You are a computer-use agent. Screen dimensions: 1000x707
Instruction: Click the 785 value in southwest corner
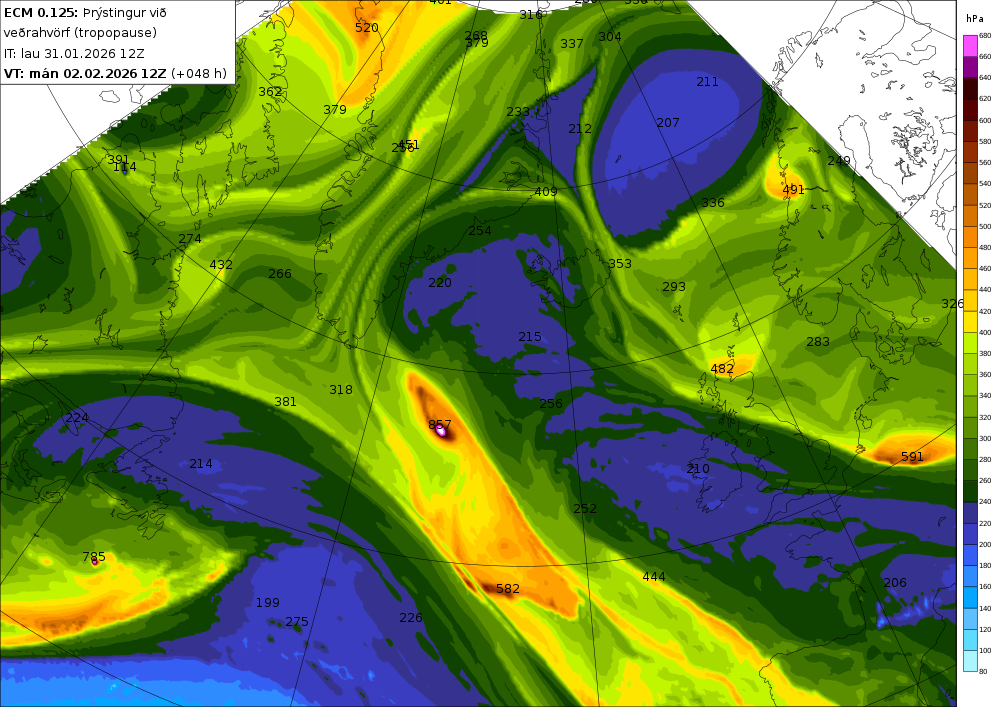tap(94, 557)
